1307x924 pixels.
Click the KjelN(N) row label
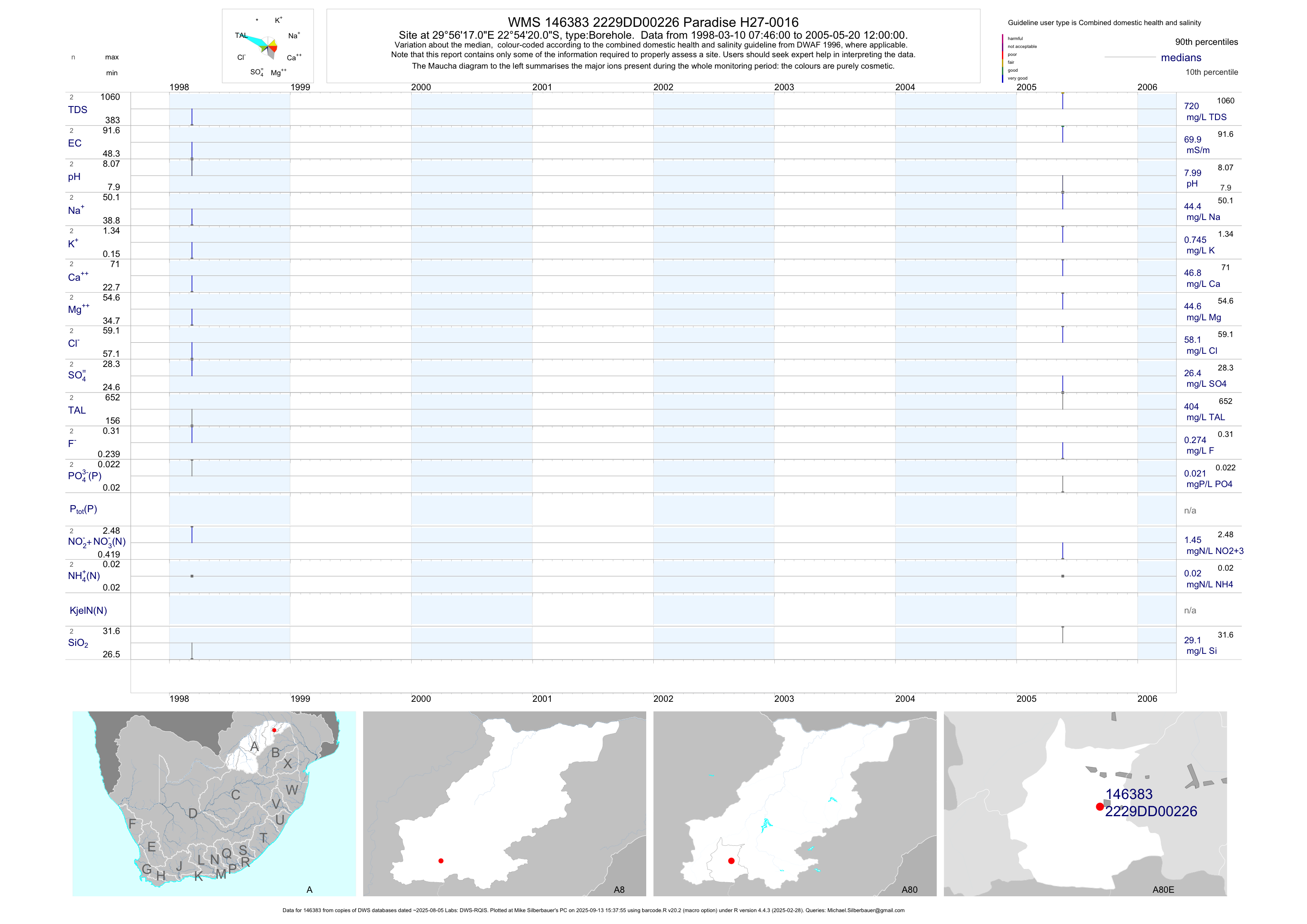pos(88,611)
